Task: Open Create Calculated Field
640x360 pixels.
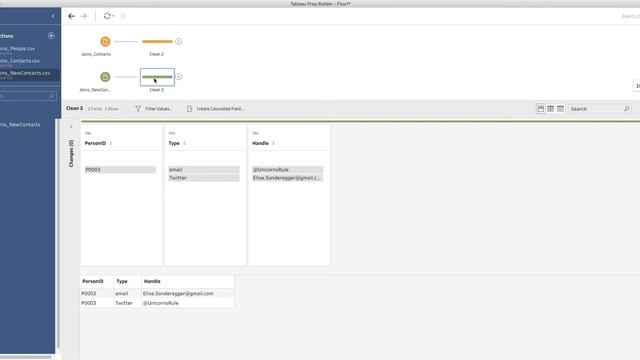Action: pos(215,109)
